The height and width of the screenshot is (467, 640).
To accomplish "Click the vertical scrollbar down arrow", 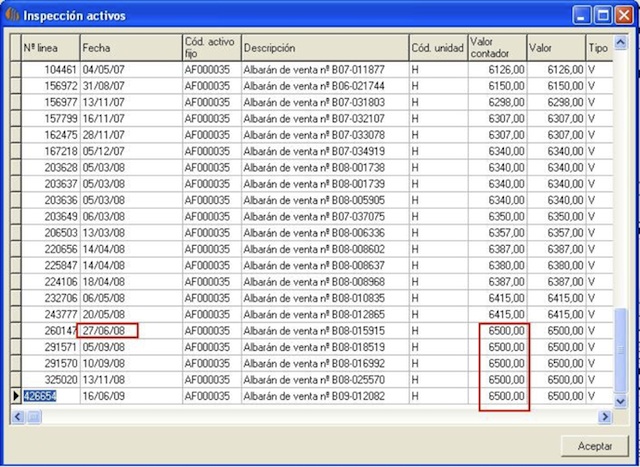I will point(620,400).
